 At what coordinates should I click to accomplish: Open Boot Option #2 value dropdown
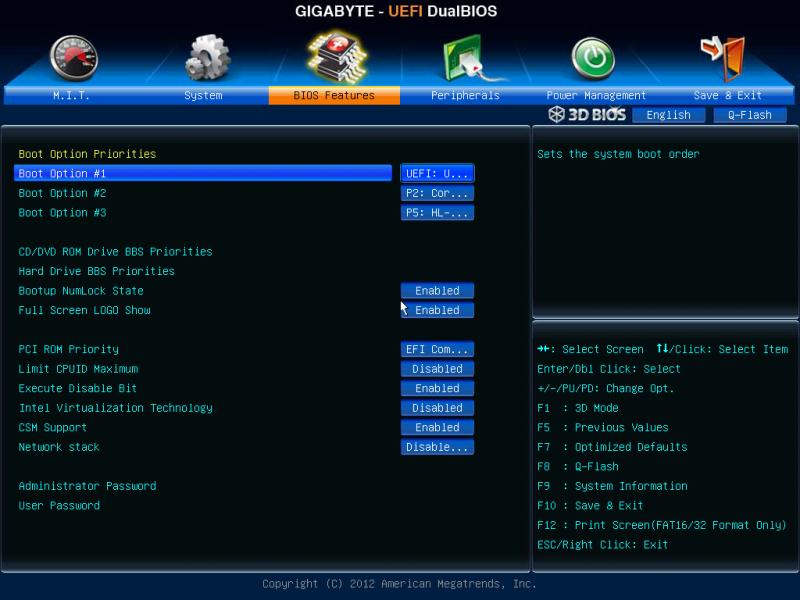(x=437, y=193)
